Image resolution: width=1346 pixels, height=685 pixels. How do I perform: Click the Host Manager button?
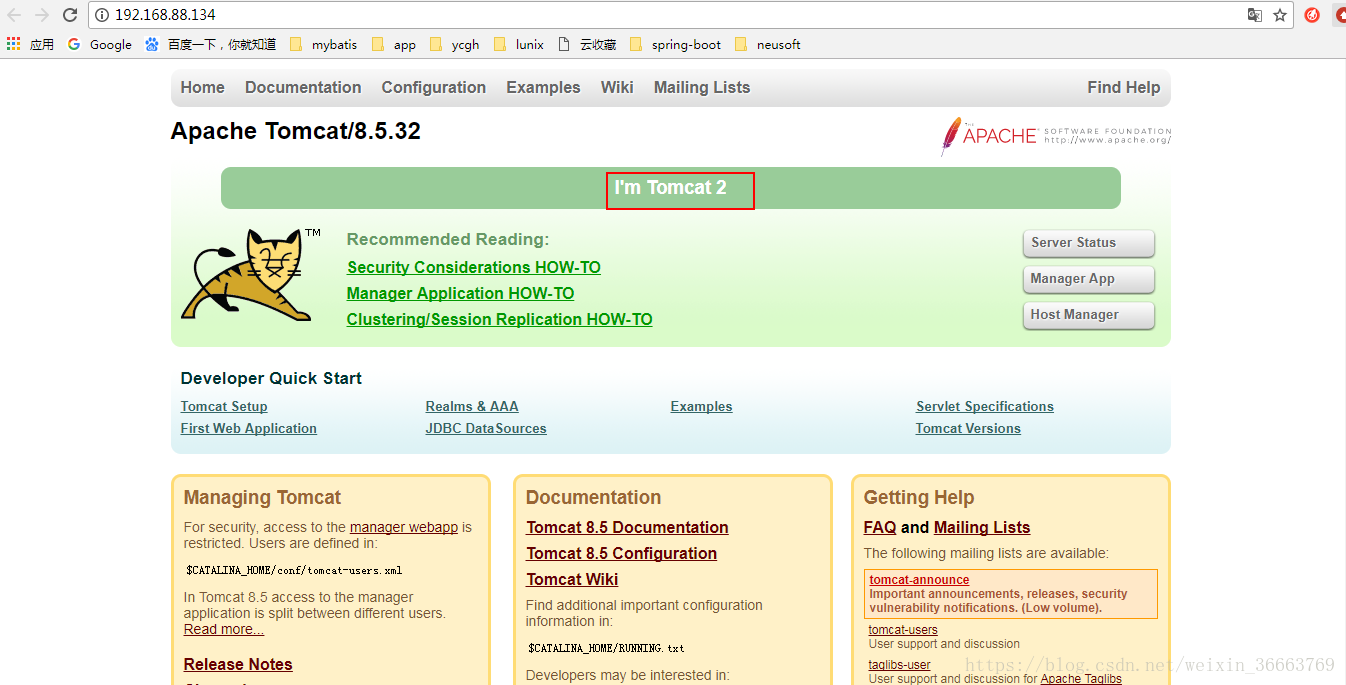(1088, 315)
